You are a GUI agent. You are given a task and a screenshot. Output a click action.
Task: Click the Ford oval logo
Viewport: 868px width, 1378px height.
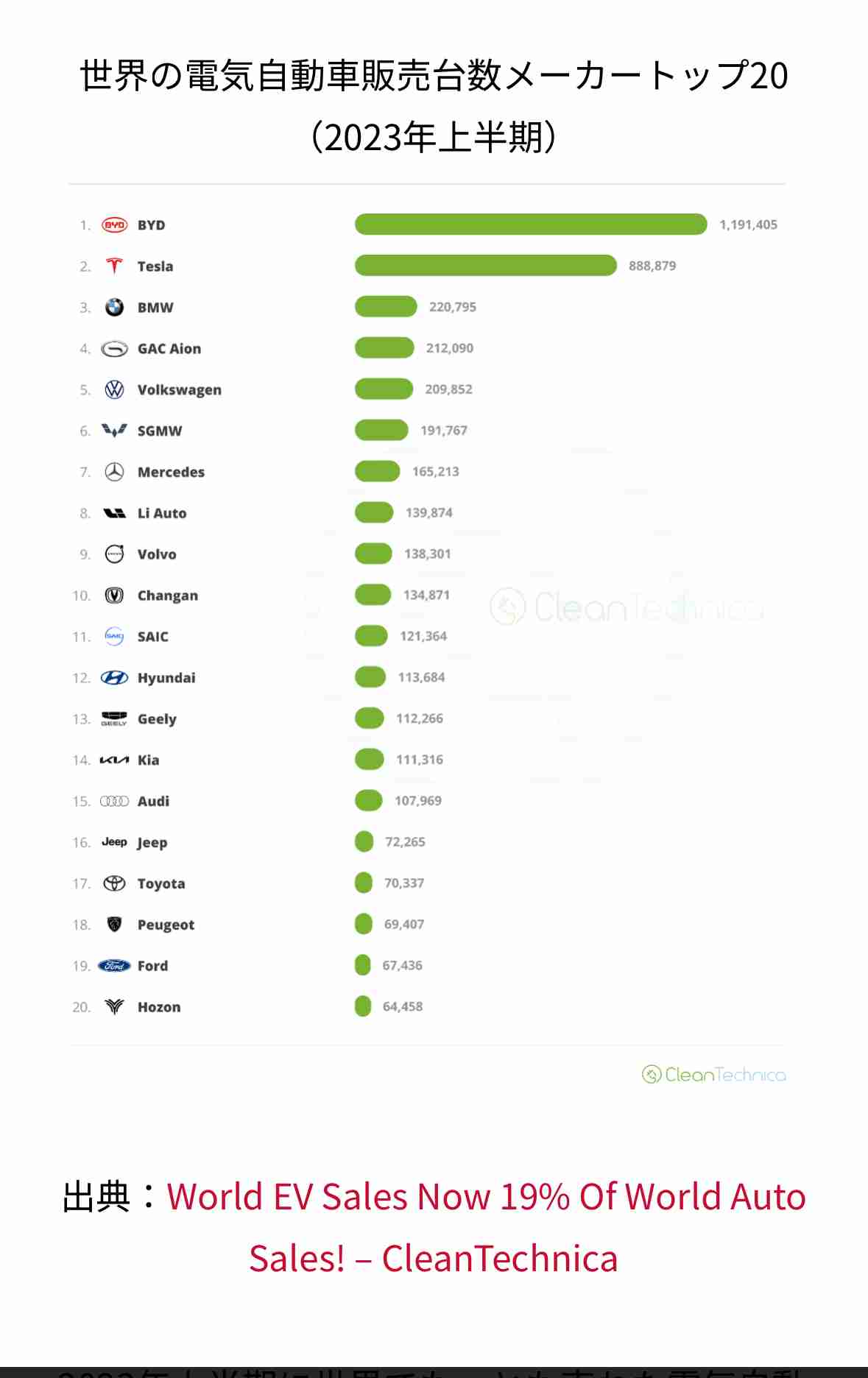114,966
